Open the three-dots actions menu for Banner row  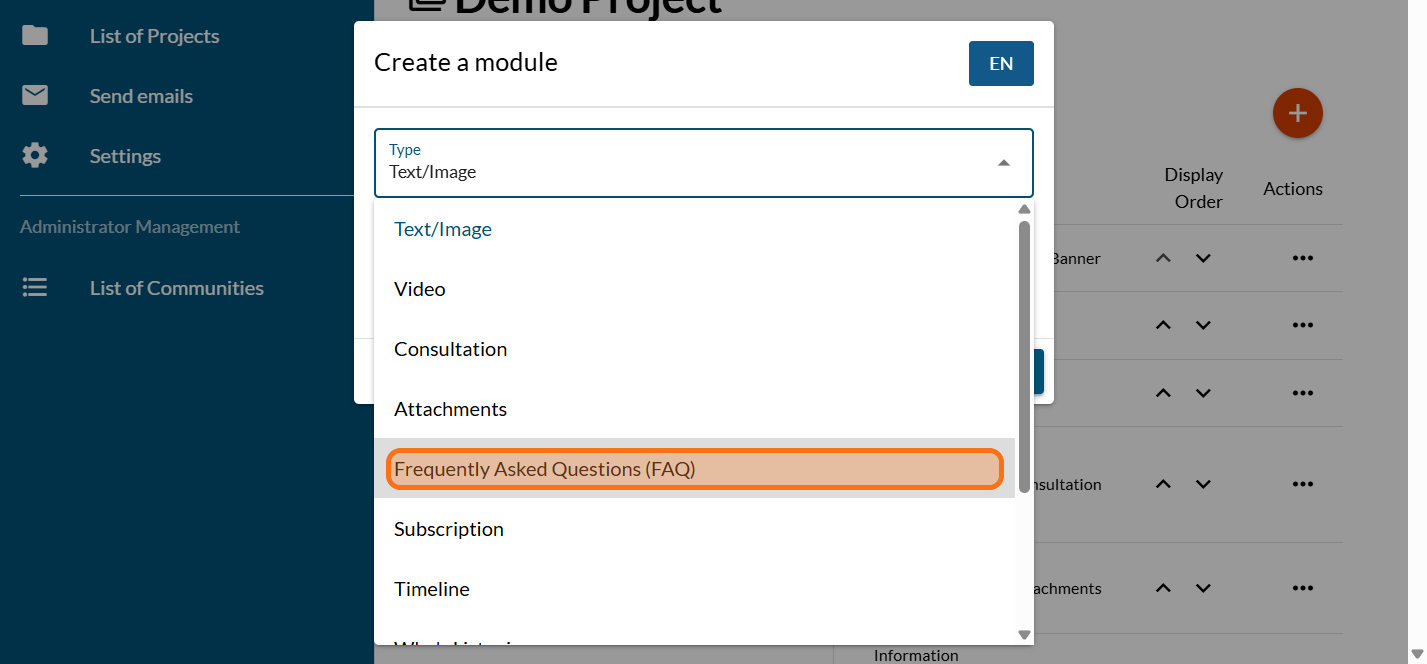[1301, 258]
